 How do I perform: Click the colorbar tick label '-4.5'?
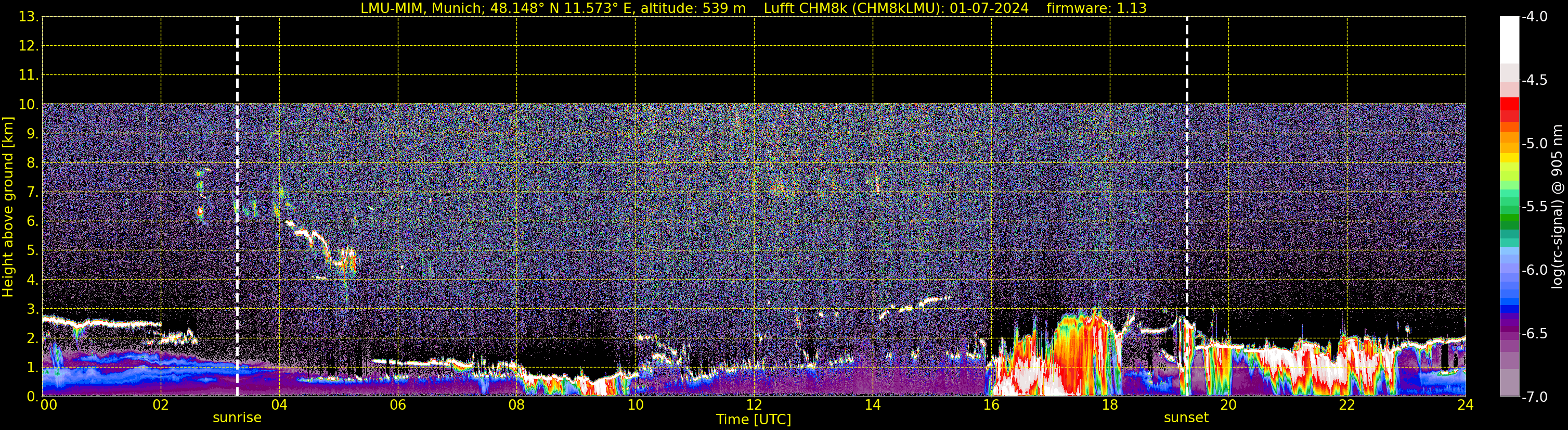tap(1534, 80)
